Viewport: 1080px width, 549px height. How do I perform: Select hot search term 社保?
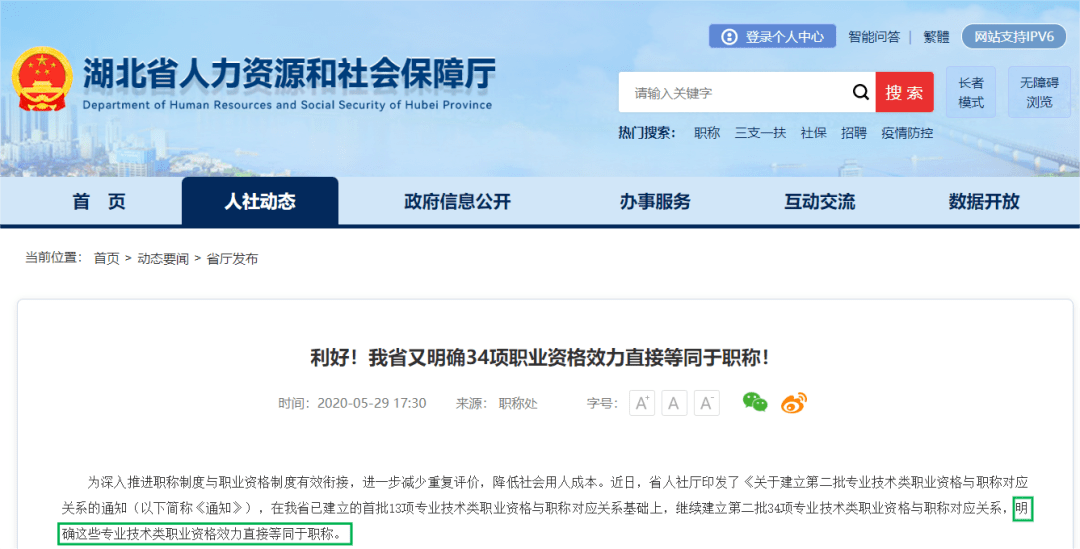[x=813, y=133]
